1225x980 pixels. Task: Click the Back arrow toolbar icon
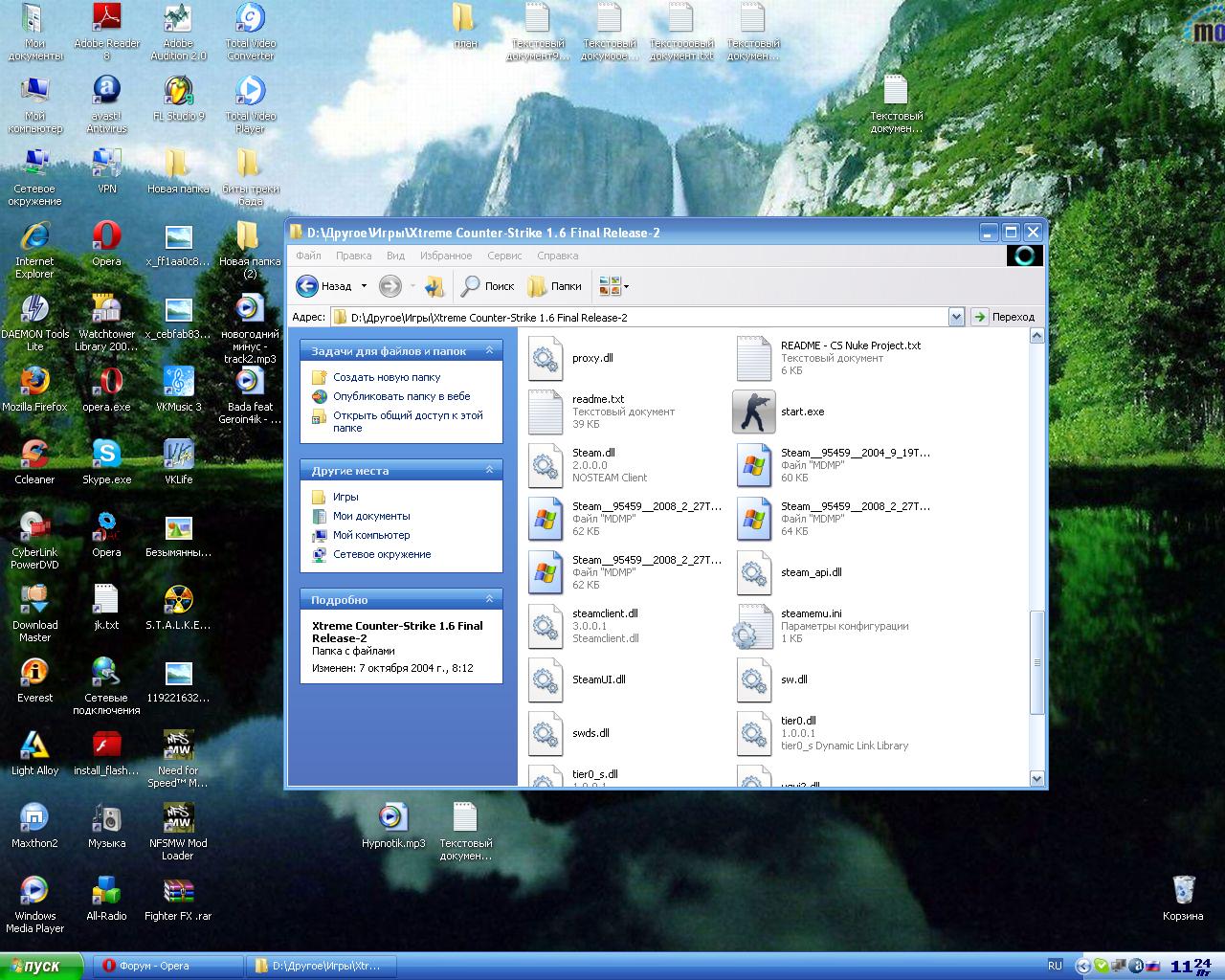[x=307, y=286]
